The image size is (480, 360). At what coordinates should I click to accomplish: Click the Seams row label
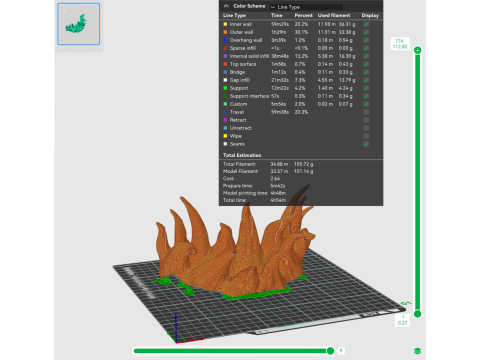237,144
